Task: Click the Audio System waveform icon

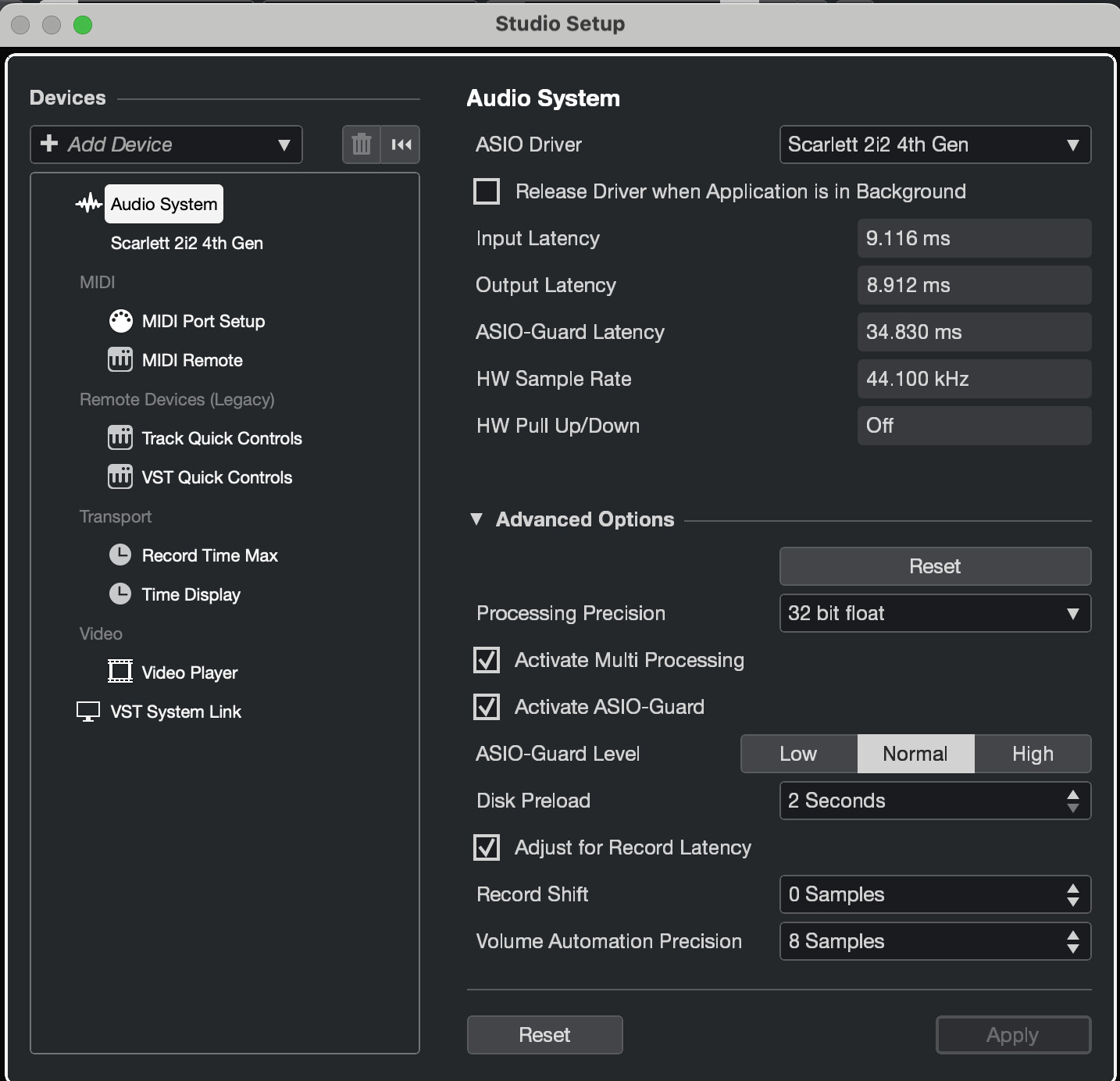Action: tap(89, 204)
